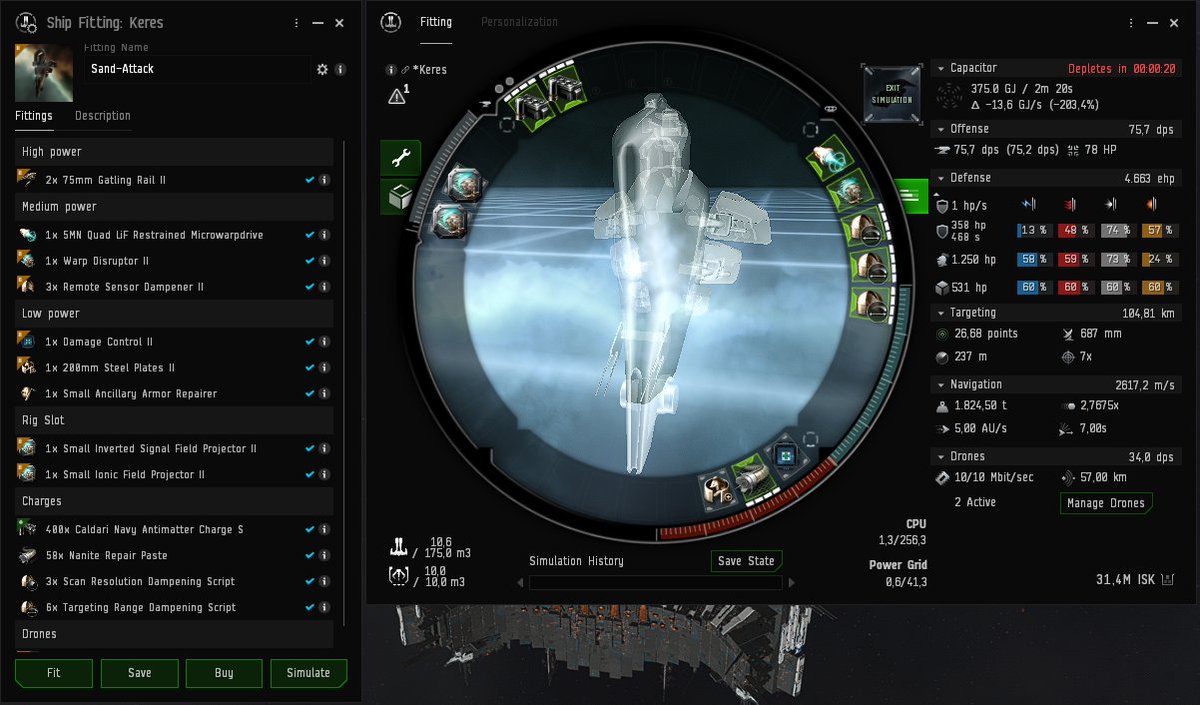
Task: Click the warning triangle icon under Keres
Action: click(396, 96)
